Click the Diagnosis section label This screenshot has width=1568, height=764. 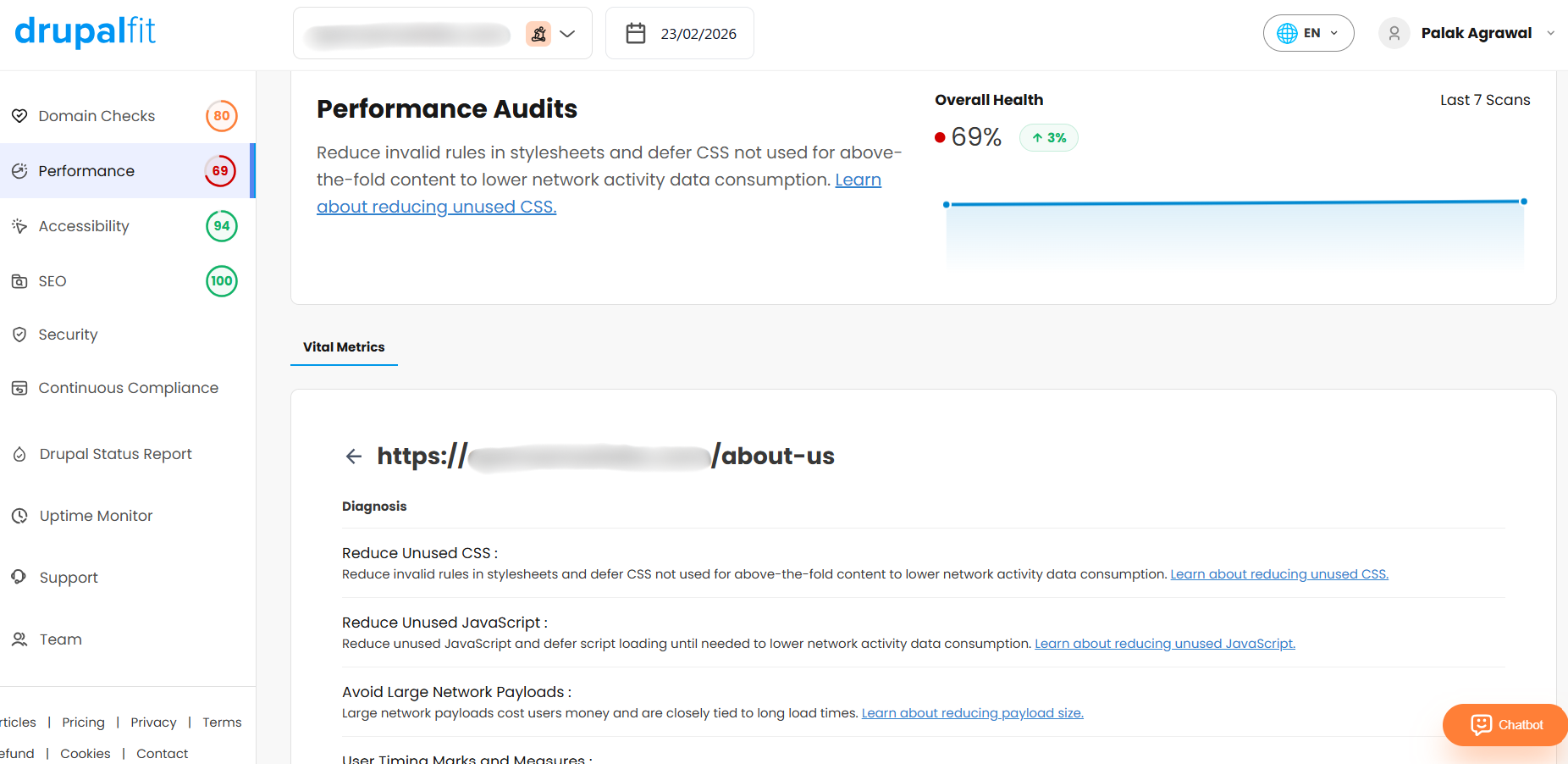(374, 507)
